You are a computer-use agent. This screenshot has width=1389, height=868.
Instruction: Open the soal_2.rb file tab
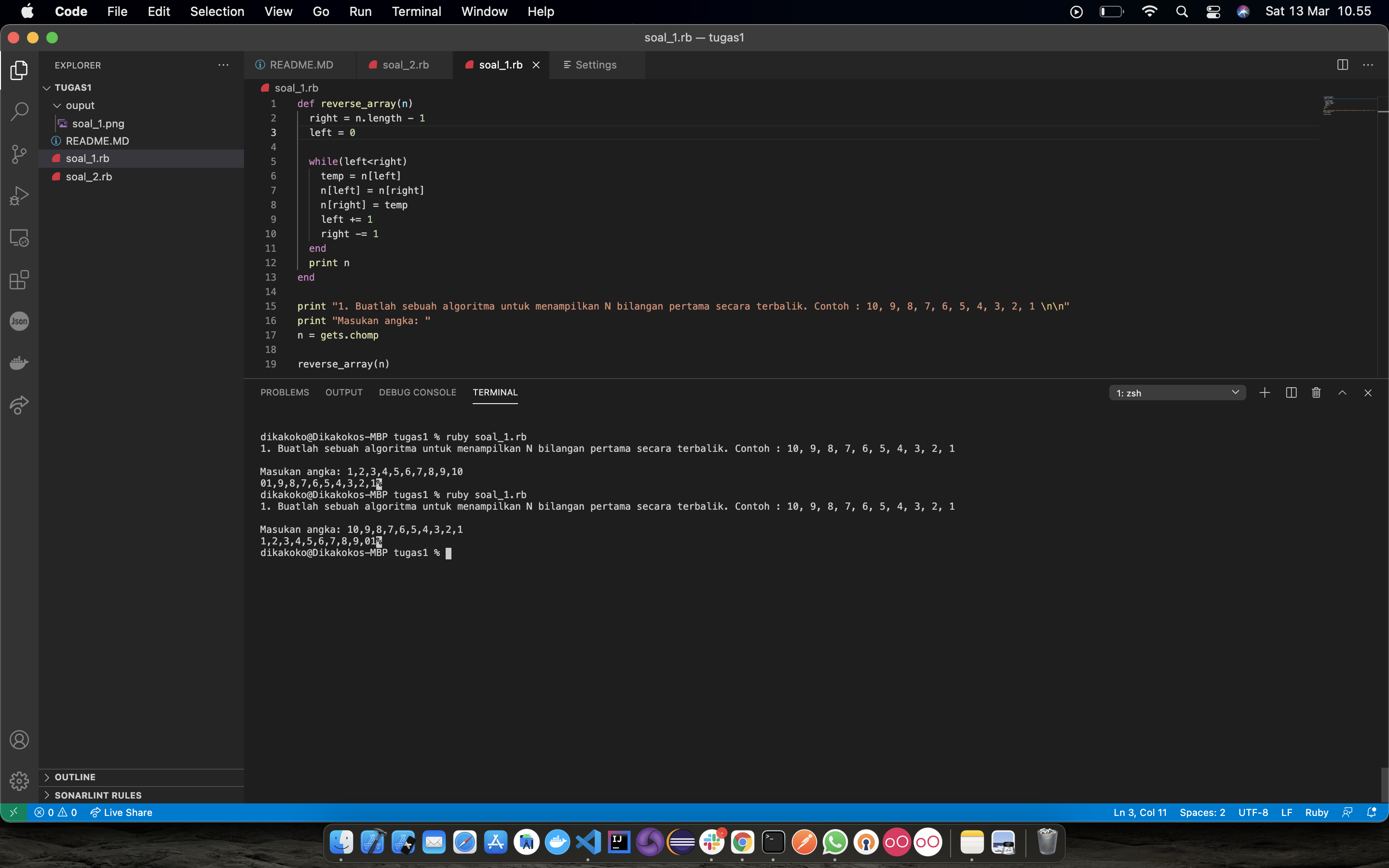(x=405, y=65)
